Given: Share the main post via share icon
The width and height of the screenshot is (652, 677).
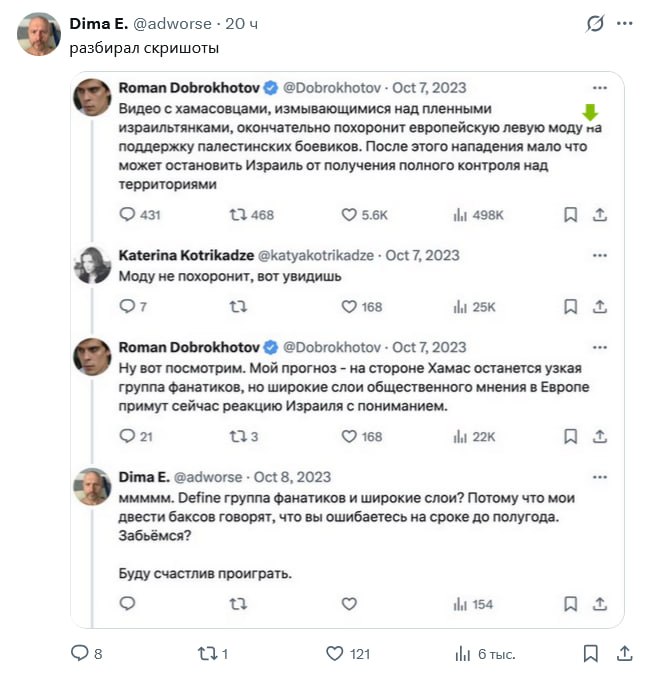Looking at the screenshot, I should pos(625,653).
